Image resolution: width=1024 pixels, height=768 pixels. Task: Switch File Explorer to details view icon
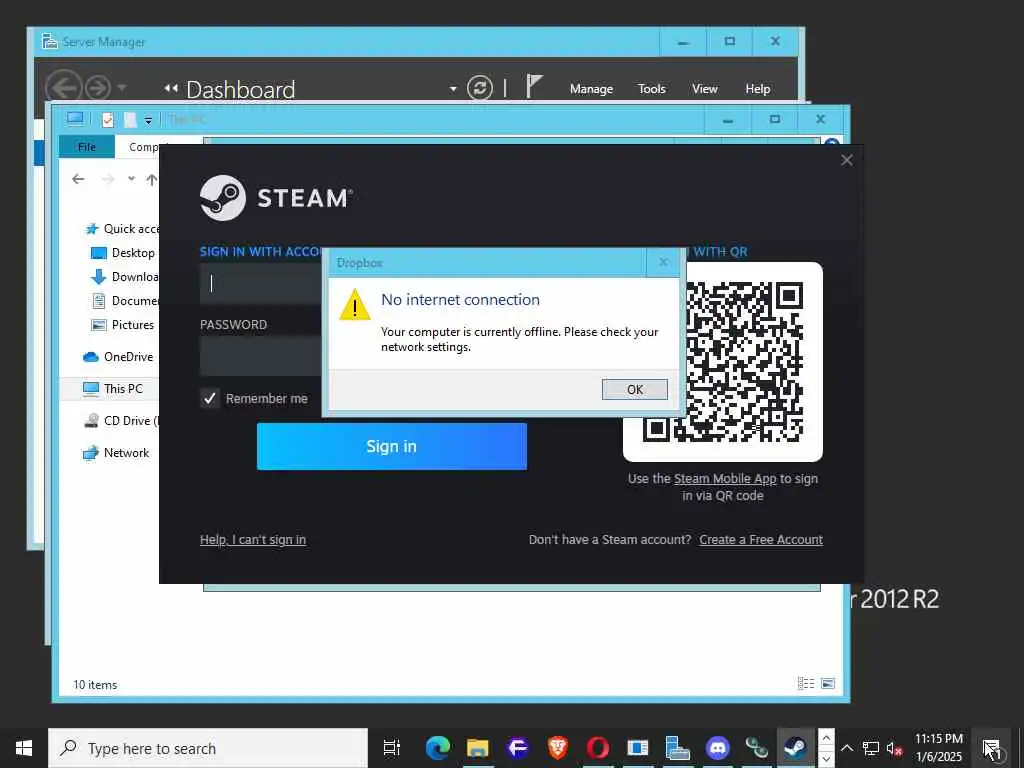tap(806, 683)
